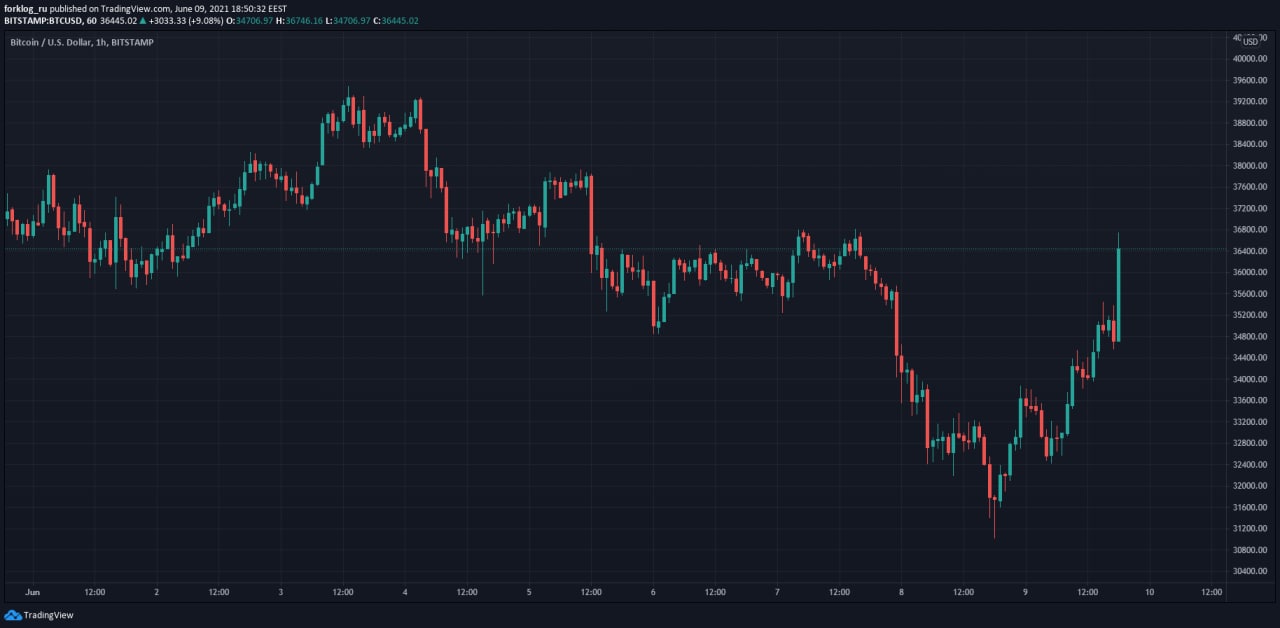
Task: Select day 8 marker on time axis
Action: tap(901, 592)
